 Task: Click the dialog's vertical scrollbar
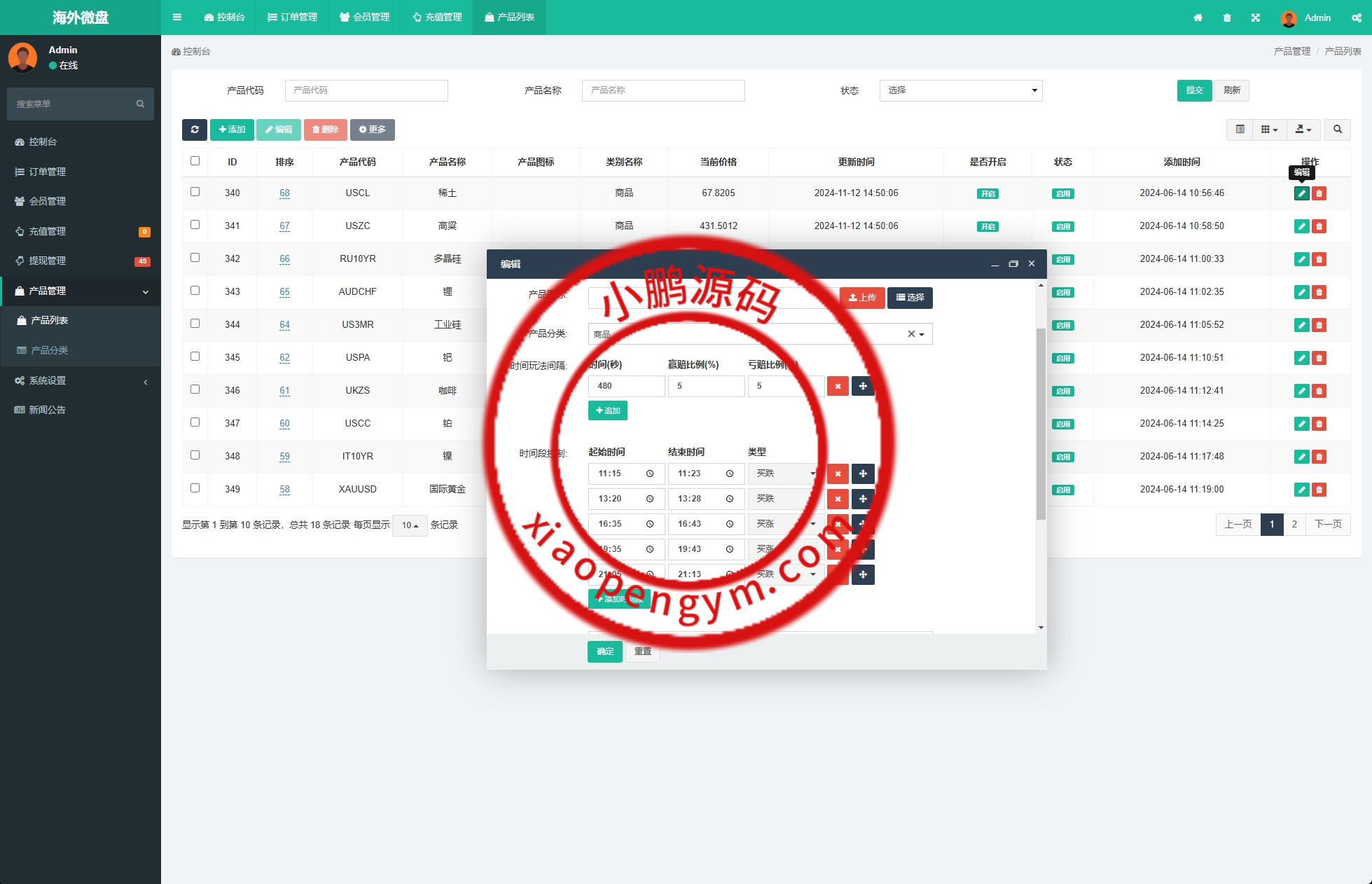click(x=1041, y=424)
